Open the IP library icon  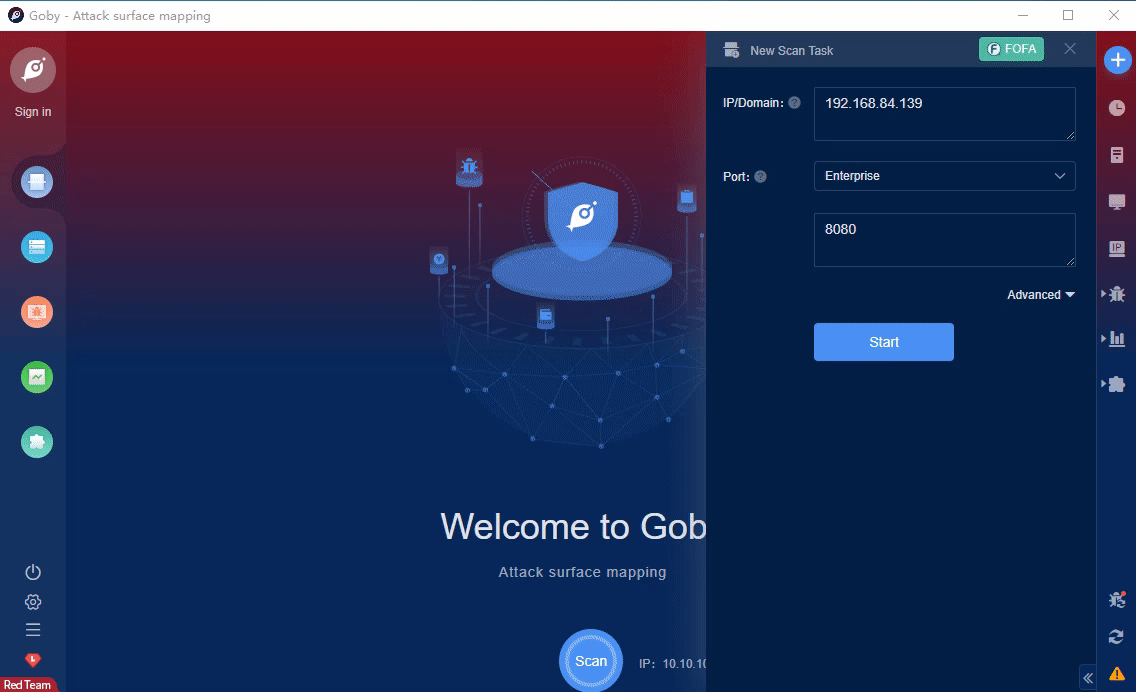[x=1117, y=249]
